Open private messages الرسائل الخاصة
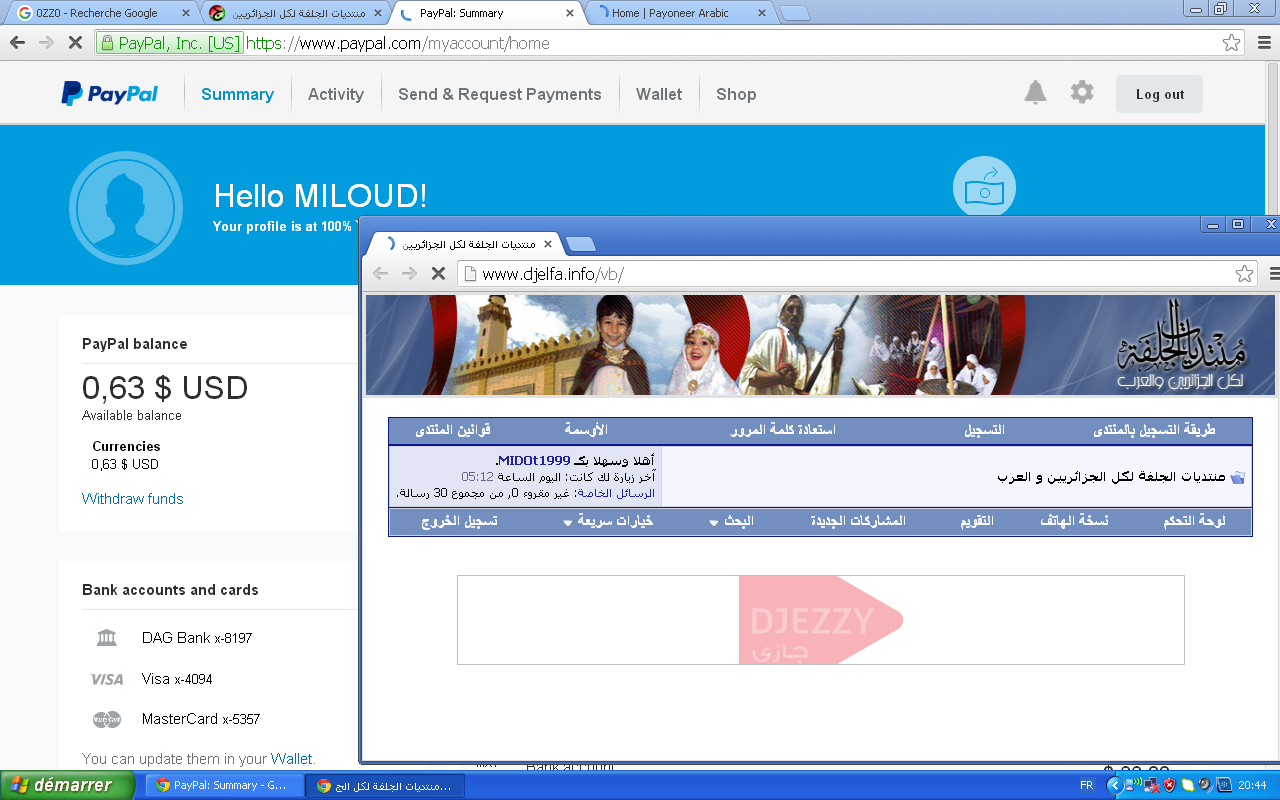This screenshot has width=1280, height=800. click(616, 493)
